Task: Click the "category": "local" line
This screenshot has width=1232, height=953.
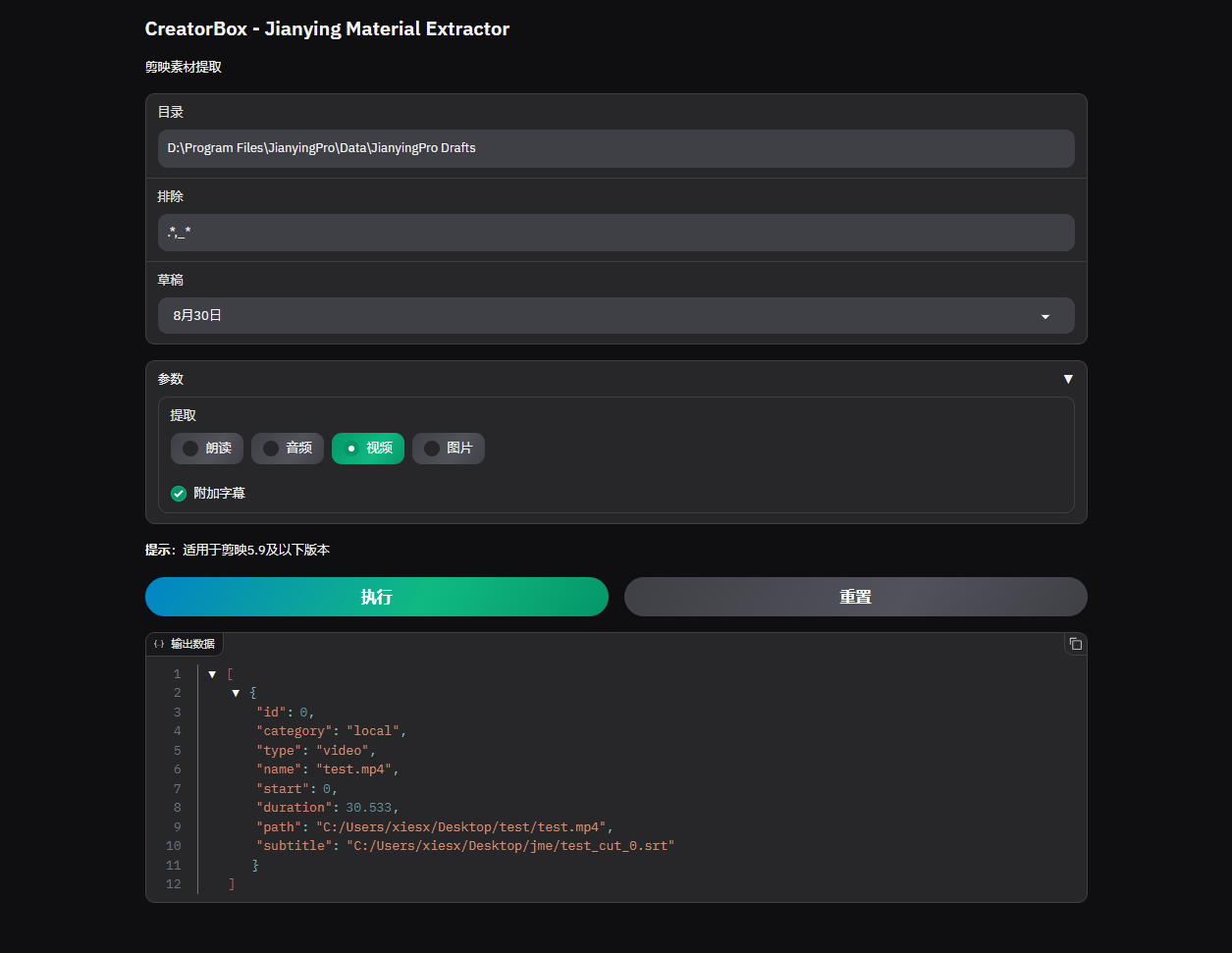Action: point(331,731)
